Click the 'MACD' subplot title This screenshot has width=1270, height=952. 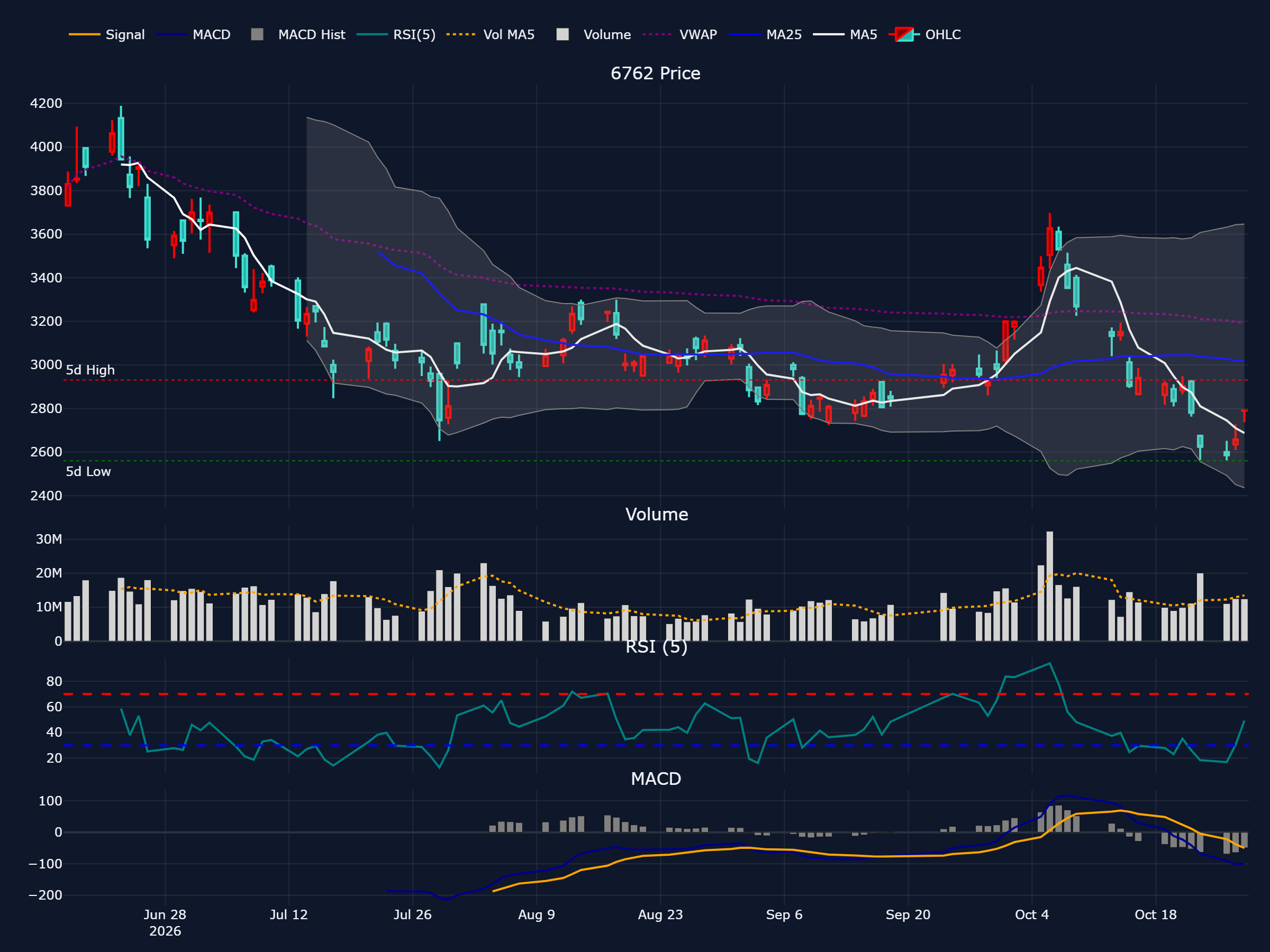click(656, 779)
